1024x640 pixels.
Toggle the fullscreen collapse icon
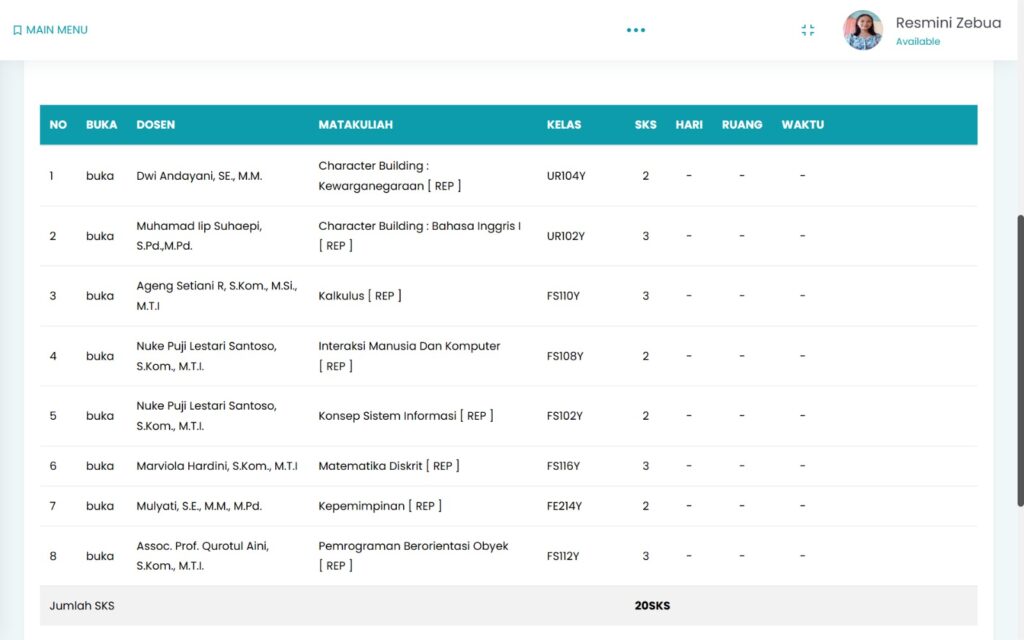coord(808,30)
